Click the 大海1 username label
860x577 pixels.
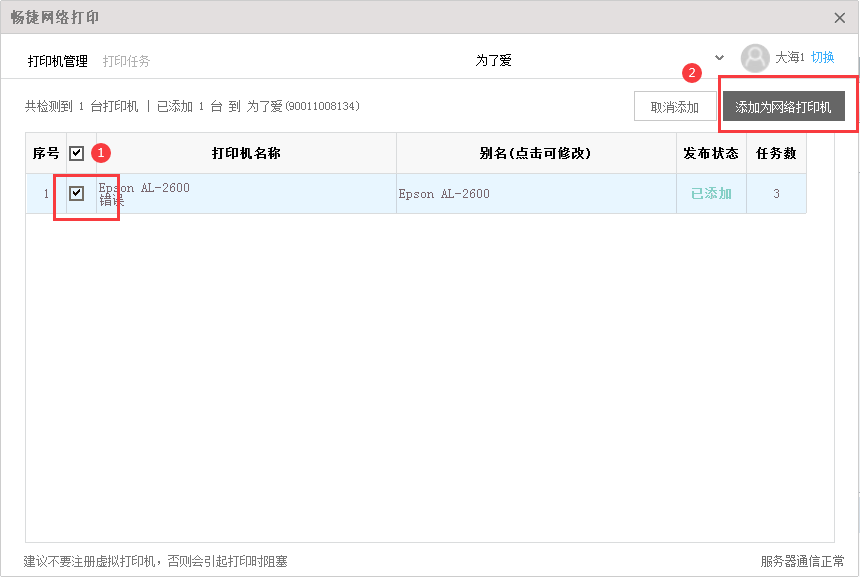tap(789, 58)
